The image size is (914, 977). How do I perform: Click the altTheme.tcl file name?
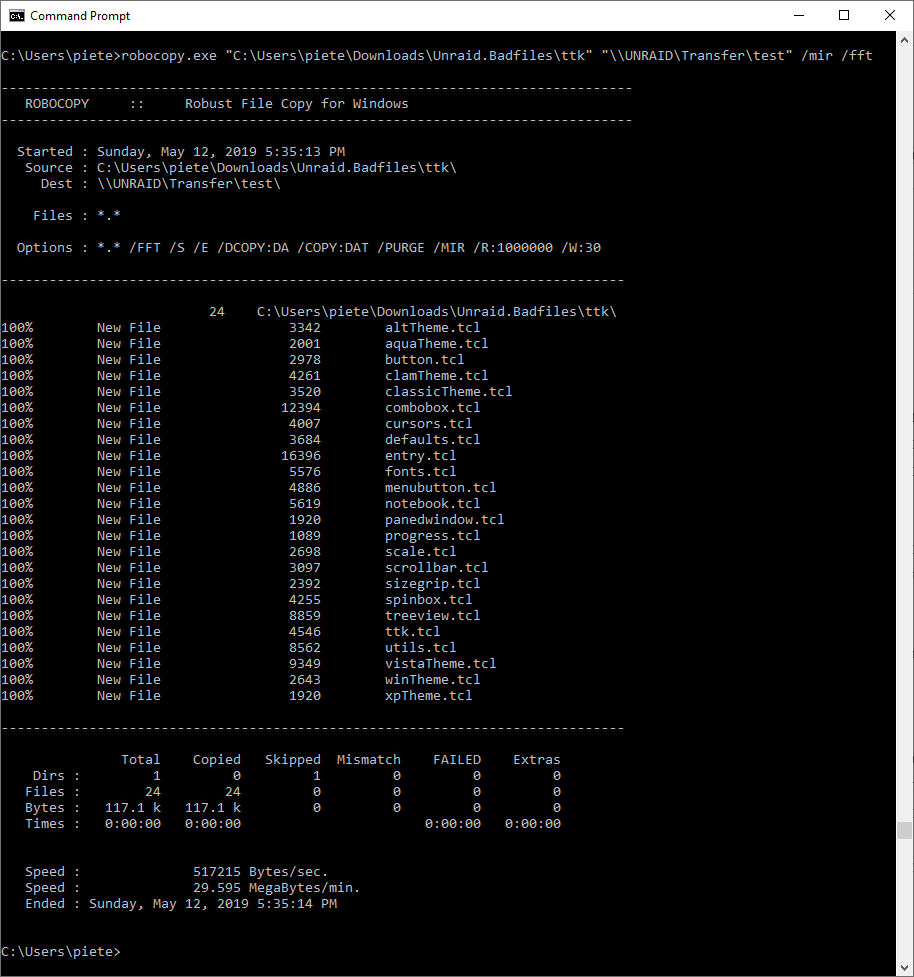click(432, 328)
